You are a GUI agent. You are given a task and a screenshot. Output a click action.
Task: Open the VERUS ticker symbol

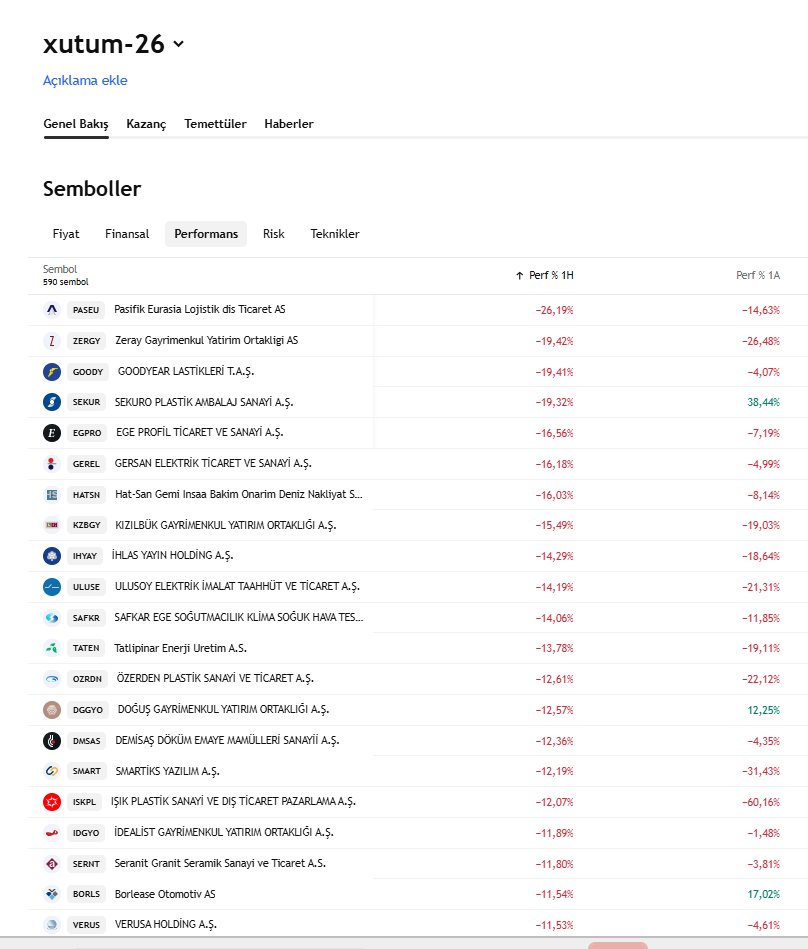tap(87, 925)
